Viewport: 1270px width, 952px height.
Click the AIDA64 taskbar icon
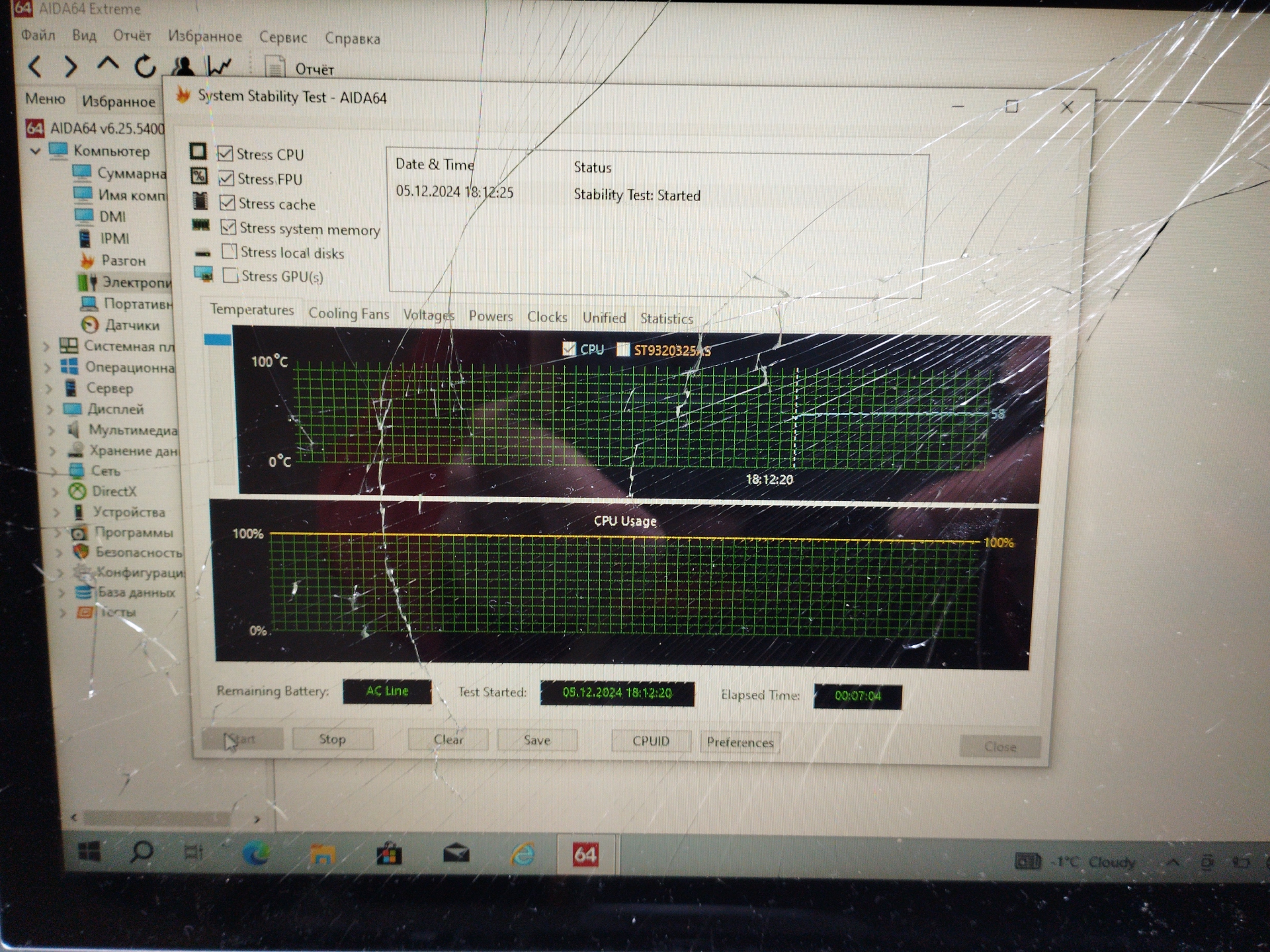point(585,855)
